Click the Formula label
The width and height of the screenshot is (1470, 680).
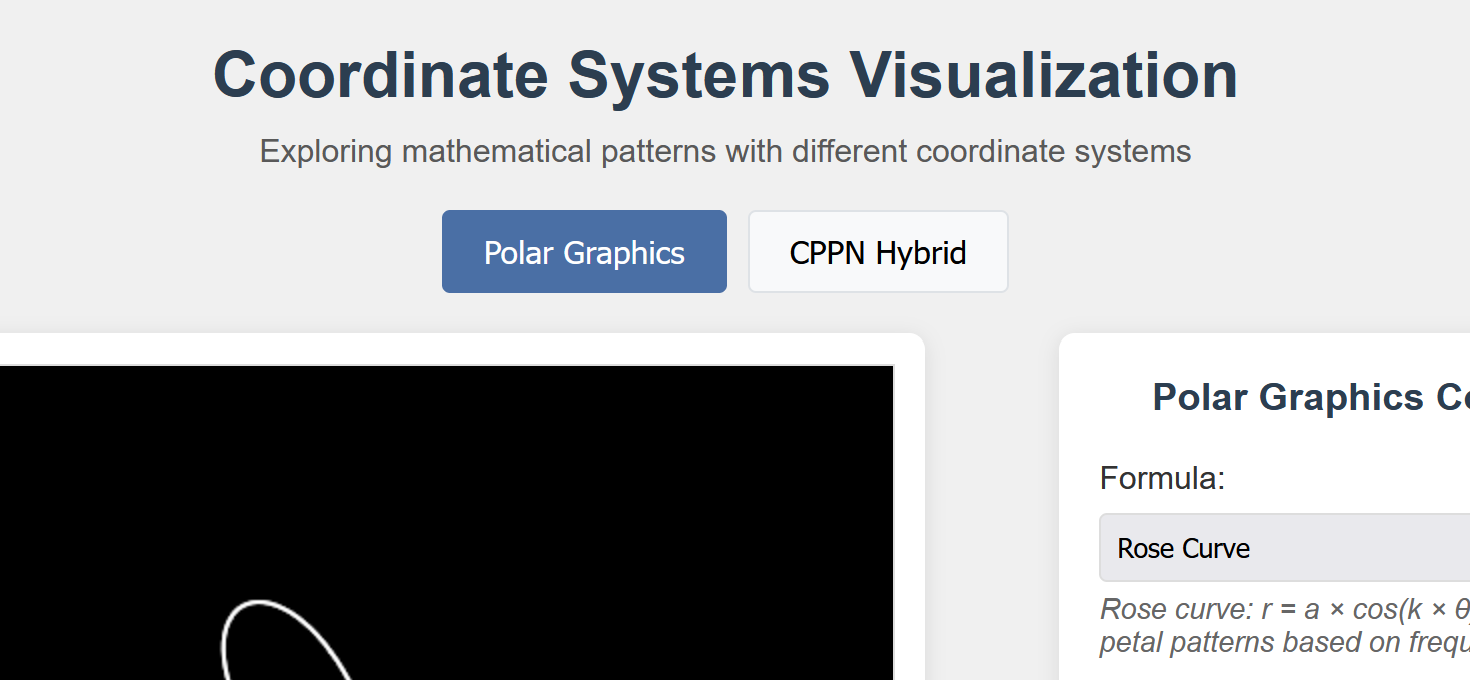point(1162,478)
